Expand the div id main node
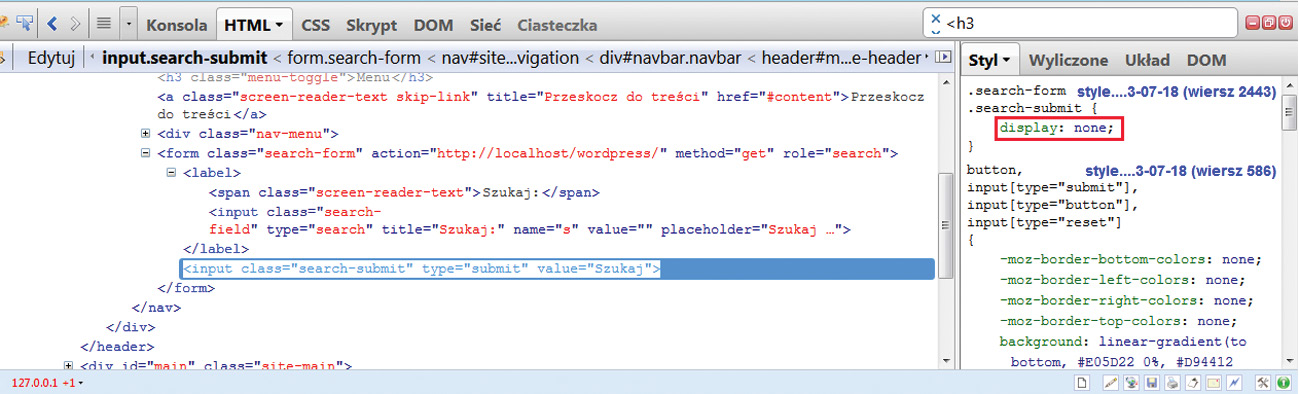The width and height of the screenshot is (1299, 394). (x=68, y=366)
